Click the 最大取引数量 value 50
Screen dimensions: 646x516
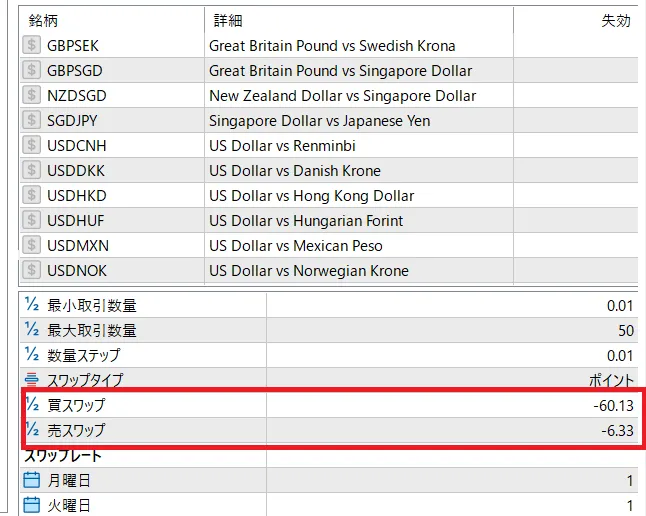[x=624, y=330]
